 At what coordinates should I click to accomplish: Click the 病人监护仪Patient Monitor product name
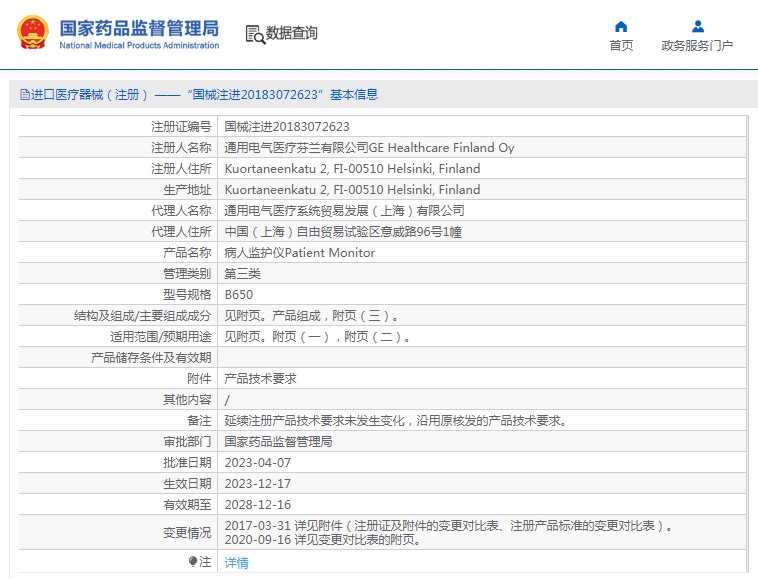300,253
